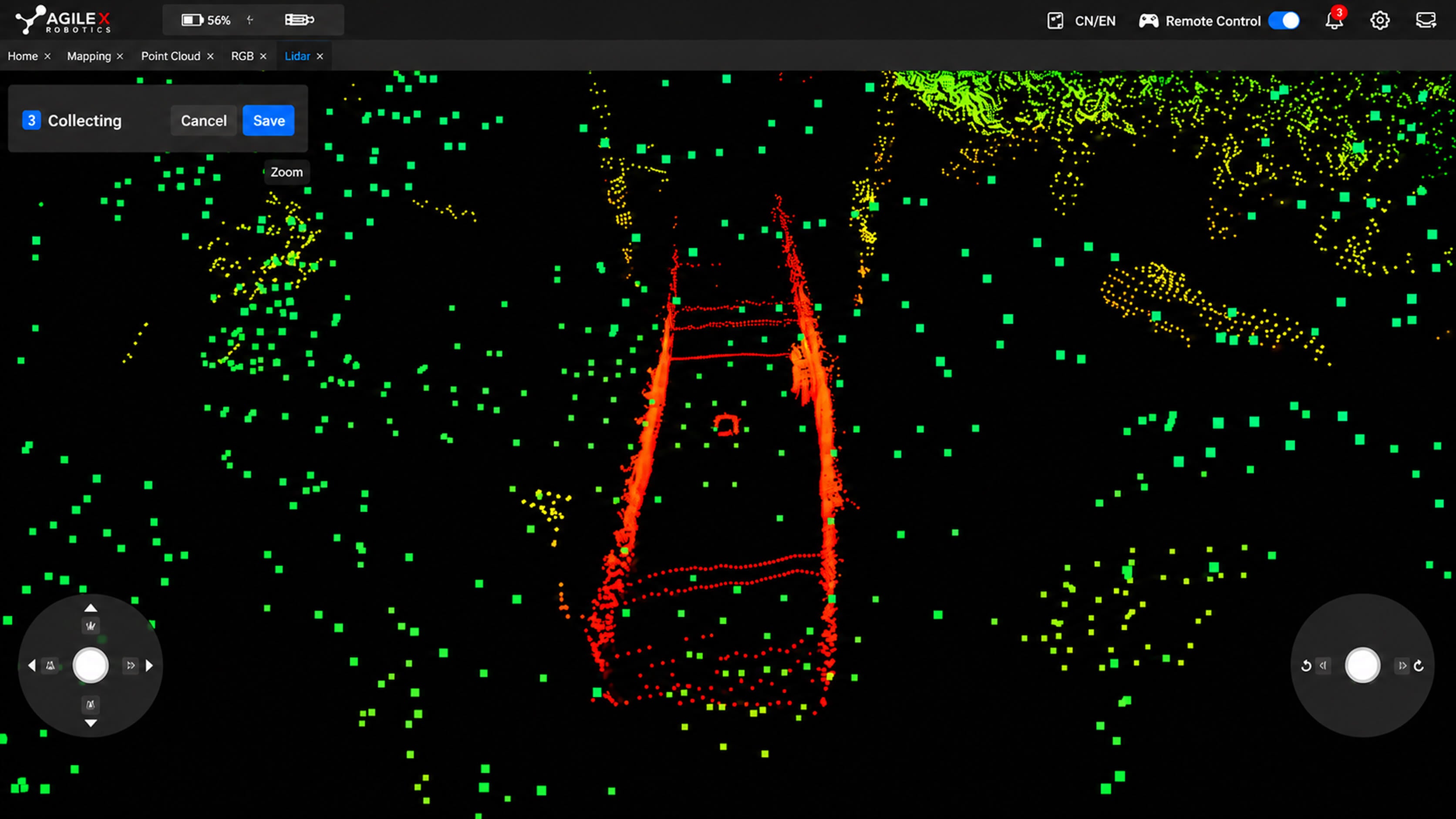Image resolution: width=1456 pixels, height=819 pixels.
Task: Click the step-left button on right joystick
Action: click(x=1323, y=666)
